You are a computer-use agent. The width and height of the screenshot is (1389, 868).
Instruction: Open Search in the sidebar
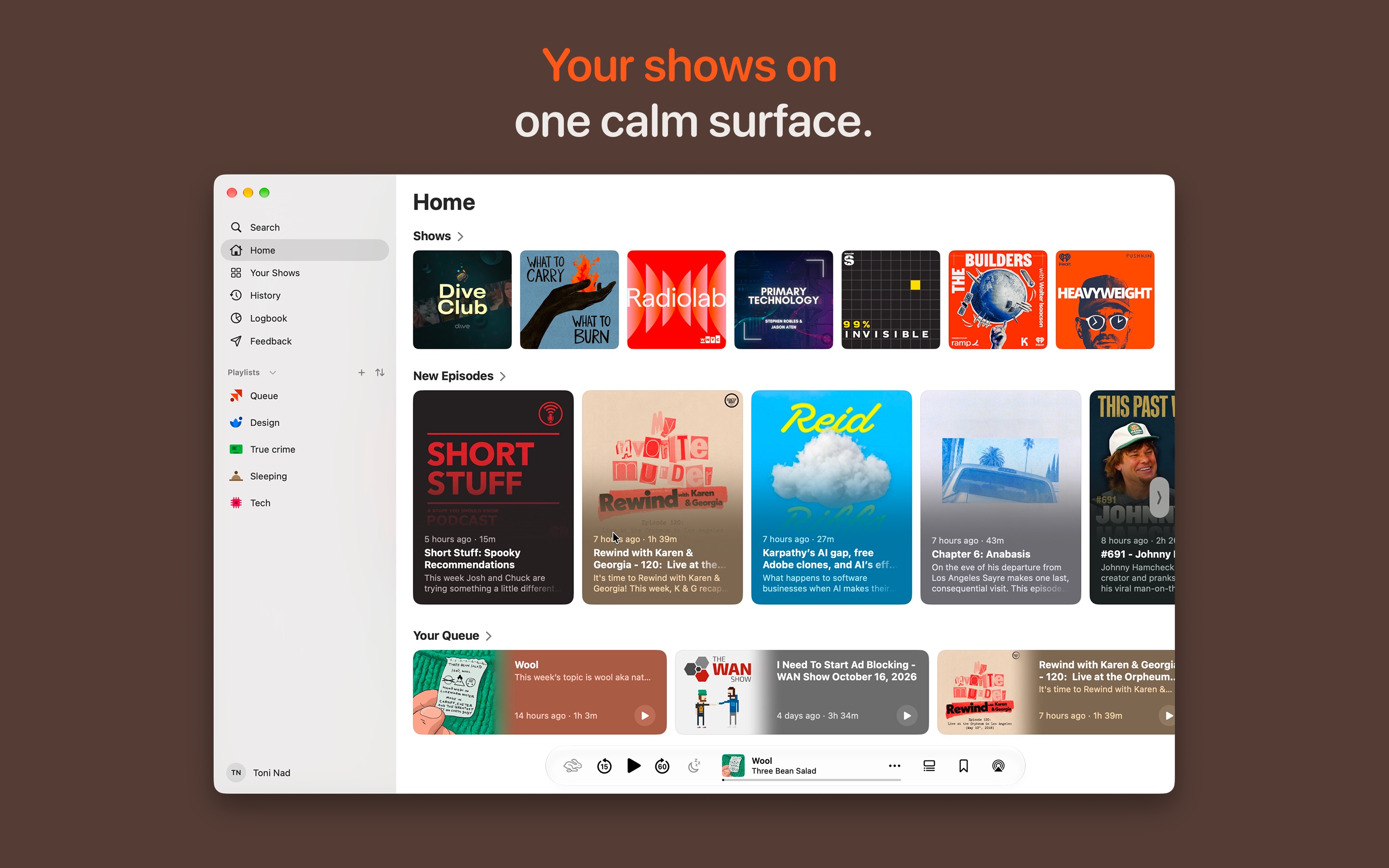click(304, 227)
